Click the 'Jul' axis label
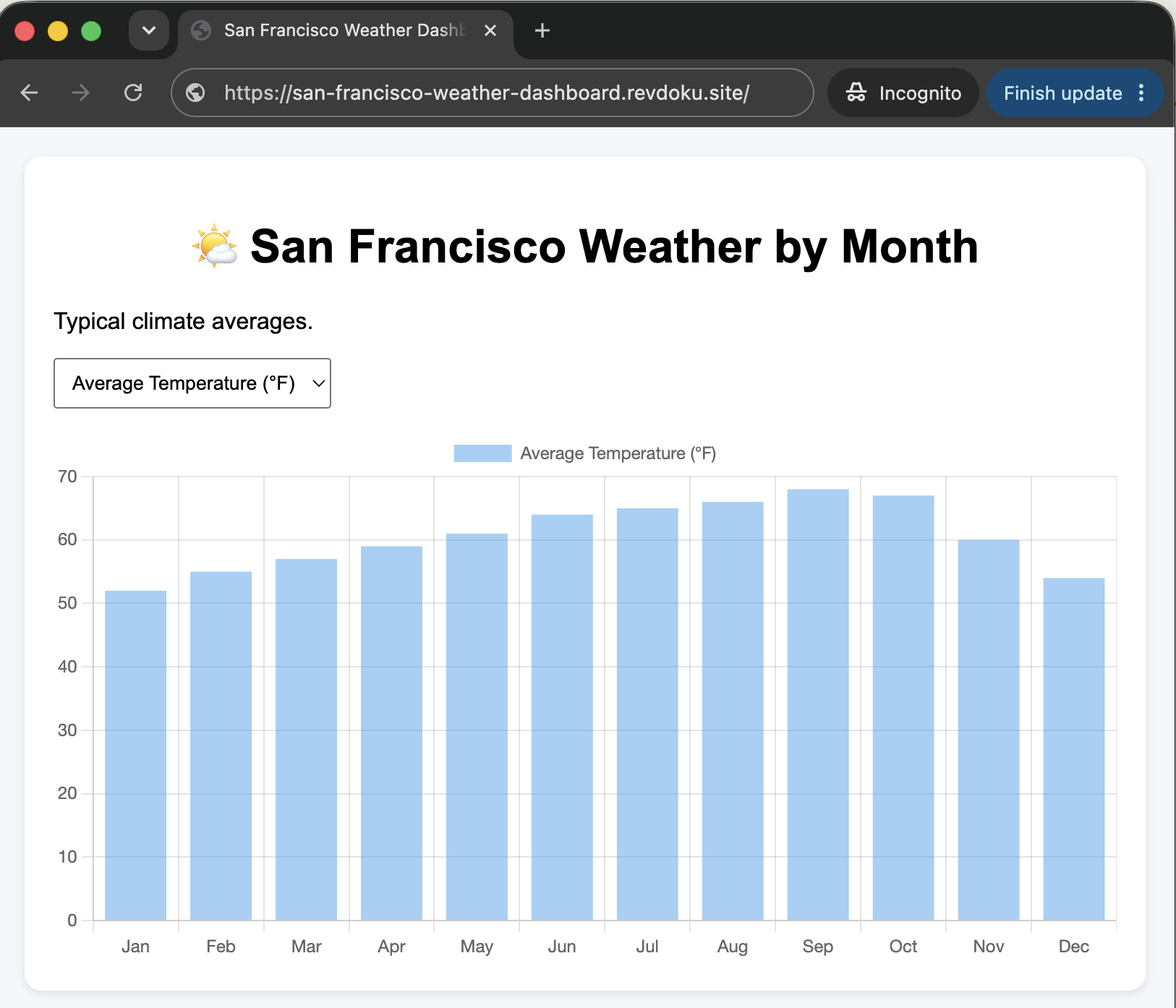Screen dimensions: 1176x1008 pos(647,947)
